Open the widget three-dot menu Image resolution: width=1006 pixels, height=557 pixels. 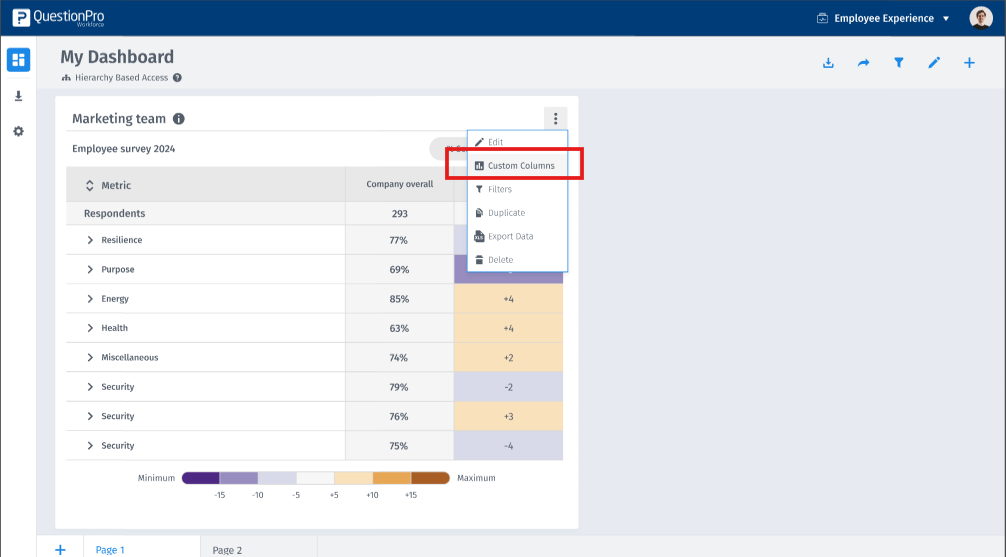coord(555,119)
